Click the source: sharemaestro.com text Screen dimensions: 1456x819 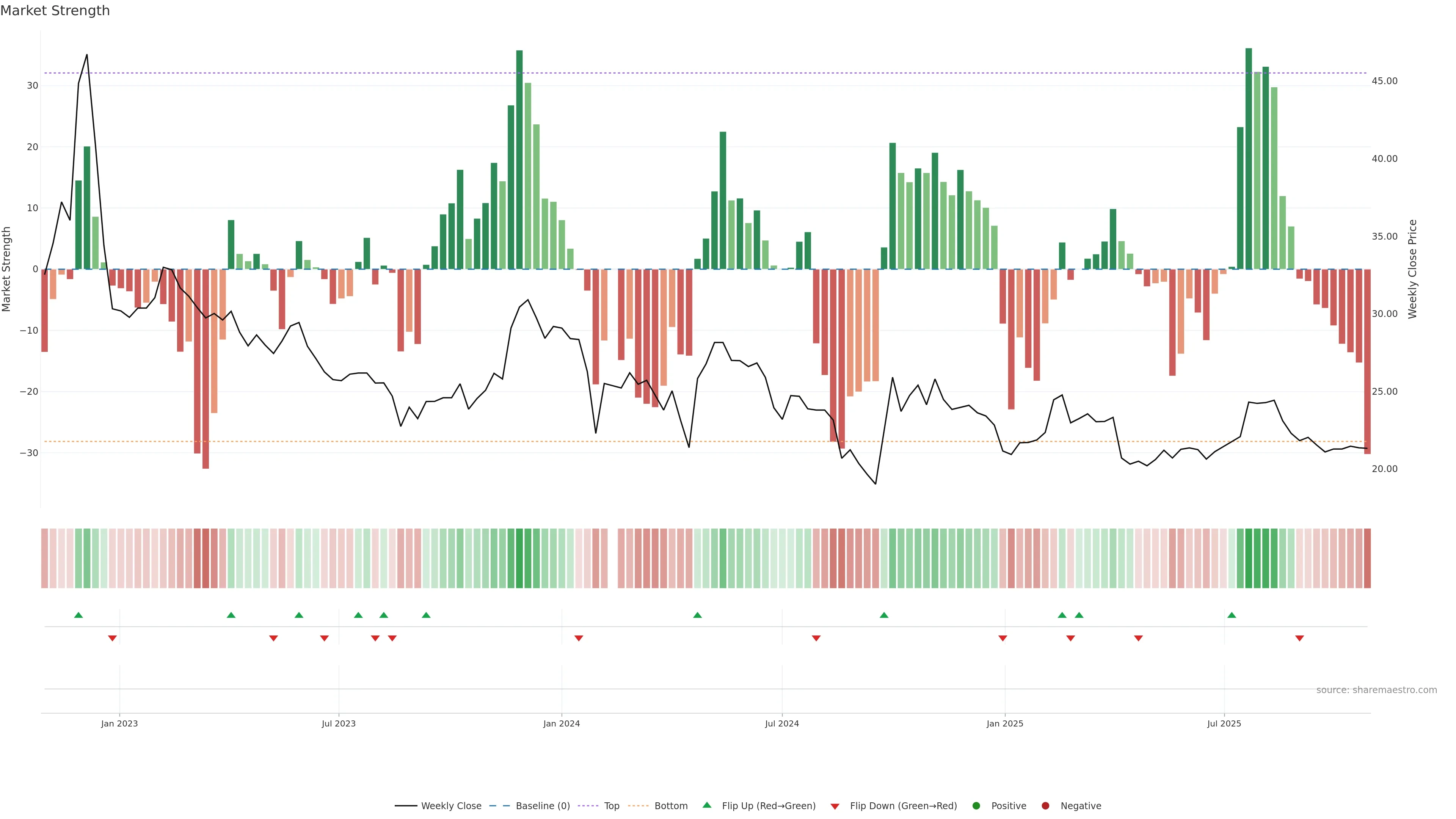(1376, 690)
